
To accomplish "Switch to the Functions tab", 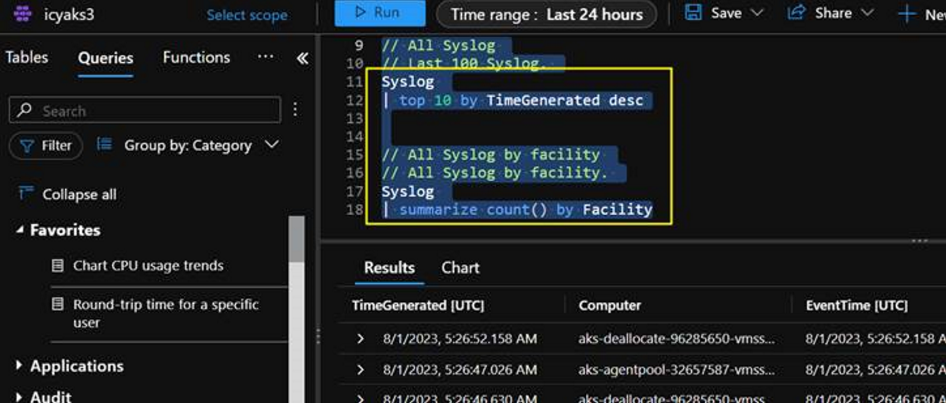I will (x=196, y=58).
